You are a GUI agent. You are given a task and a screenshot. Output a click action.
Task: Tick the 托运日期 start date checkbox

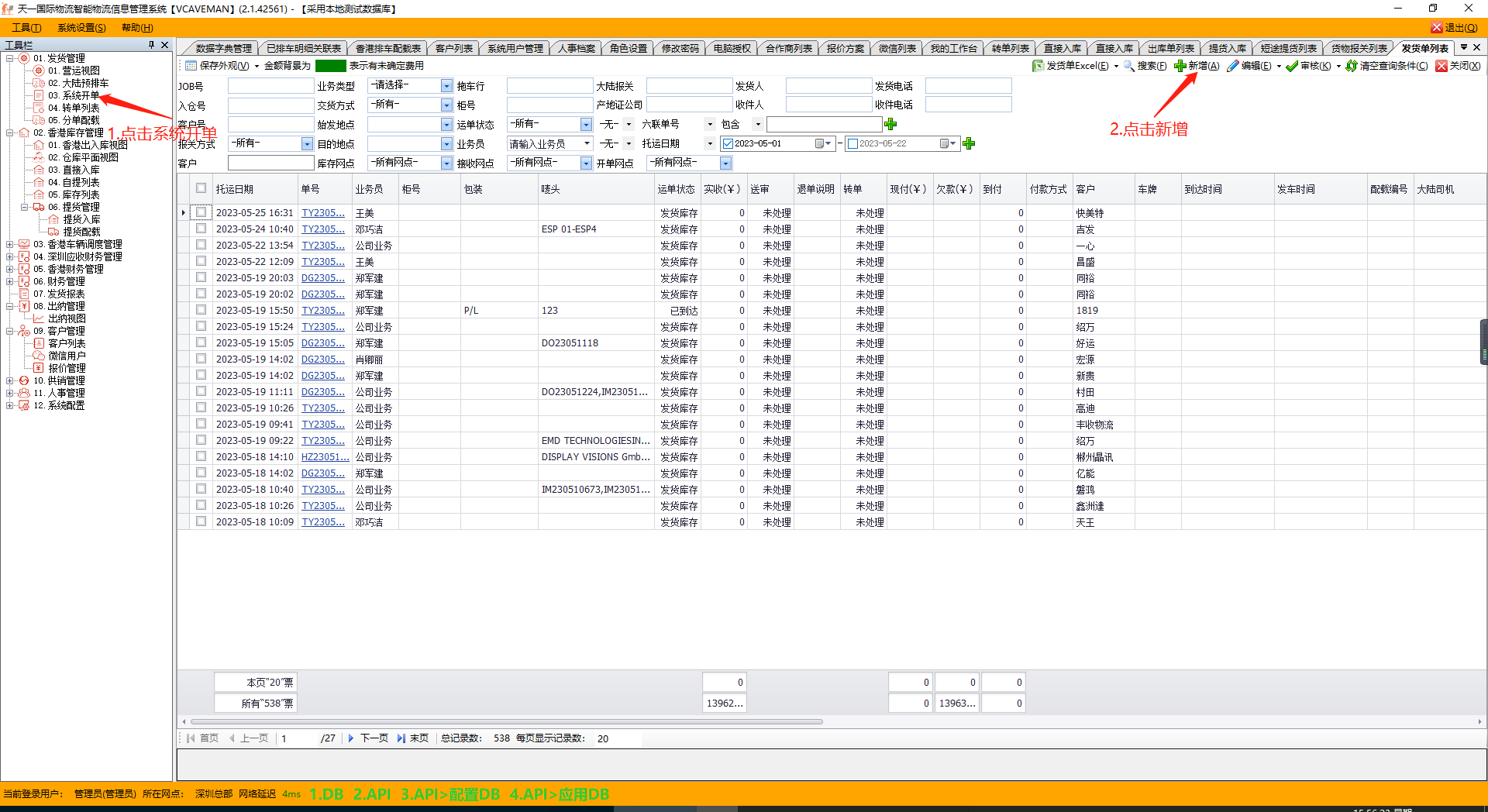[728, 143]
